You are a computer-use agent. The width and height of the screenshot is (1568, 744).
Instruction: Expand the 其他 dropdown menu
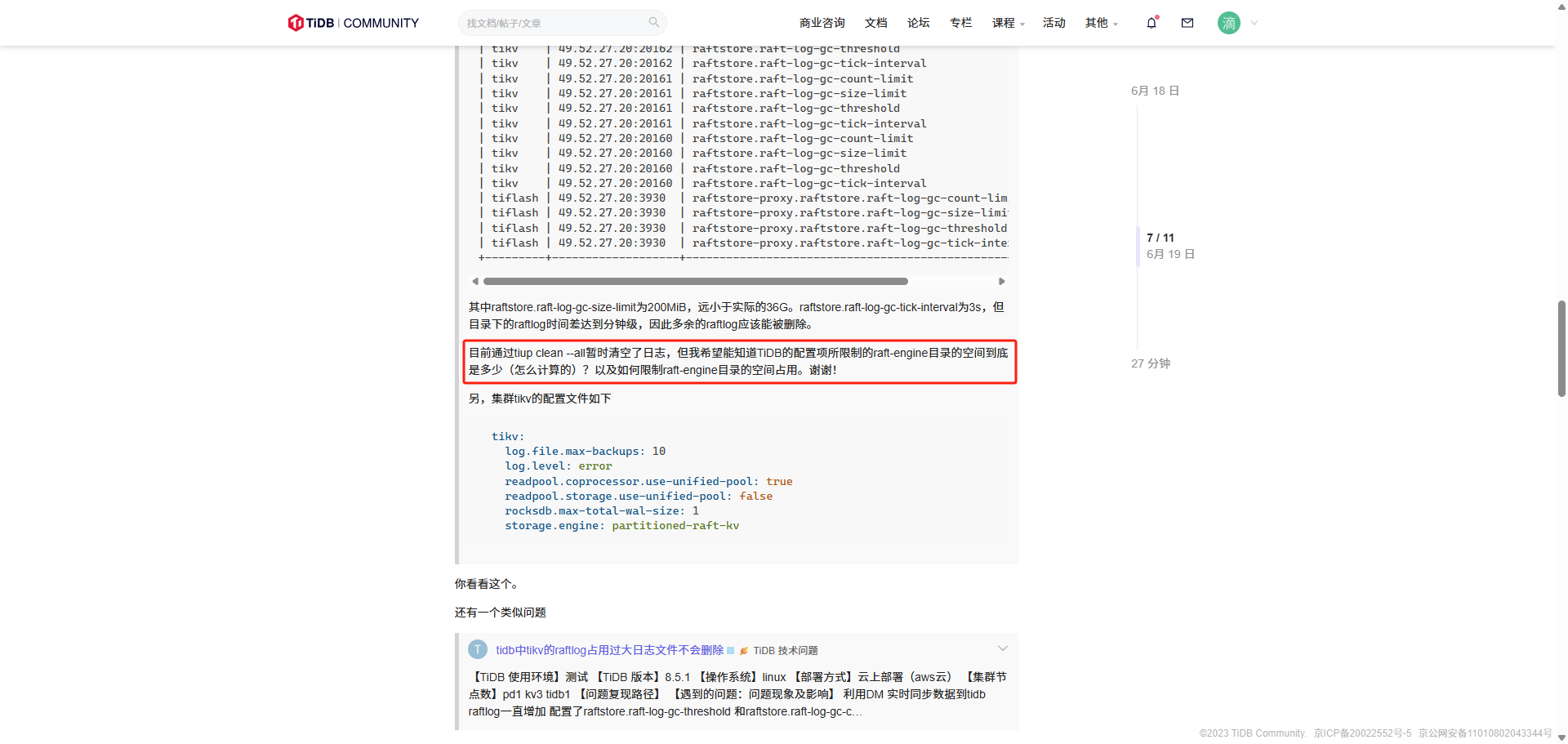1101,23
